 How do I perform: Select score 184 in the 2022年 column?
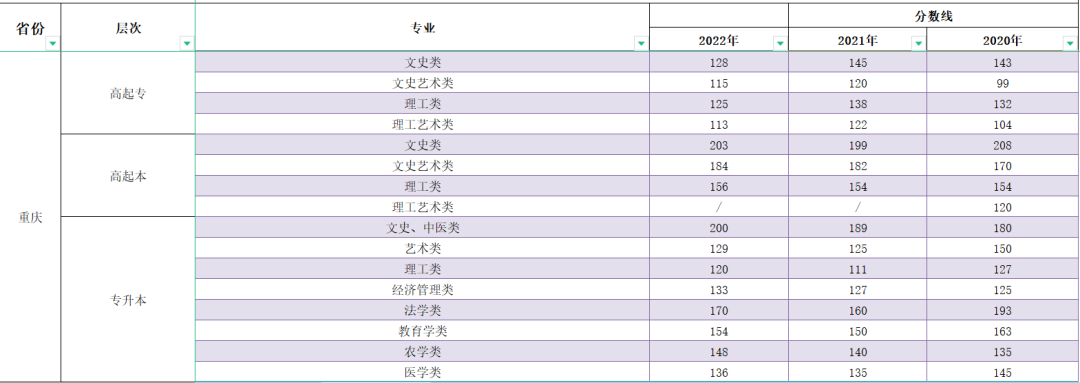(719, 166)
